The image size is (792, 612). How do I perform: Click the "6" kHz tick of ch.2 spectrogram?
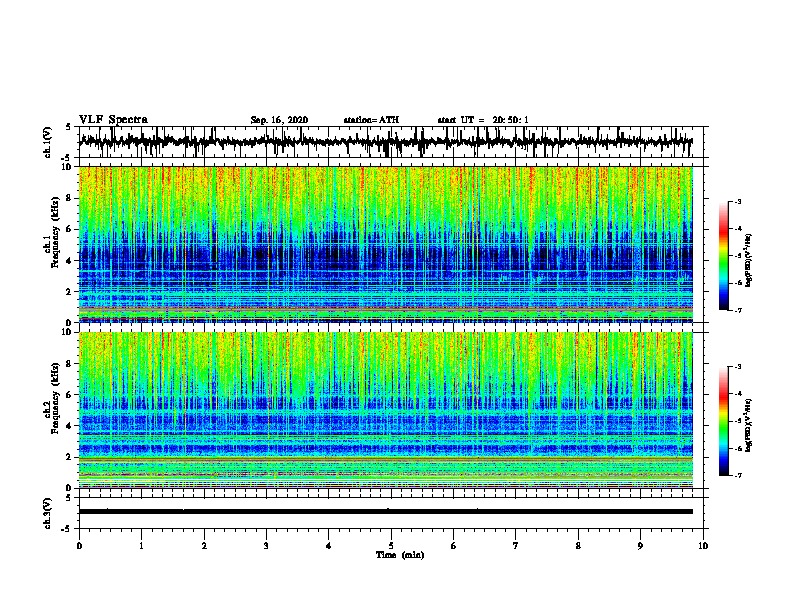(x=70, y=394)
